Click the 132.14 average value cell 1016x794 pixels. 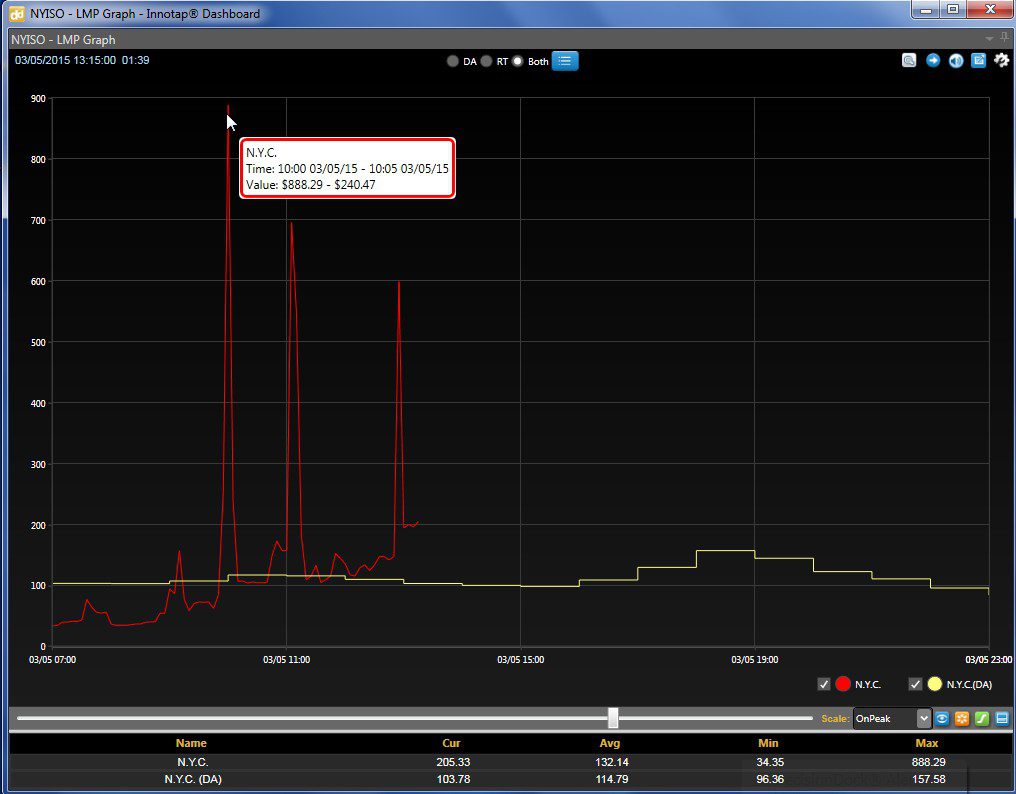(x=612, y=762)
